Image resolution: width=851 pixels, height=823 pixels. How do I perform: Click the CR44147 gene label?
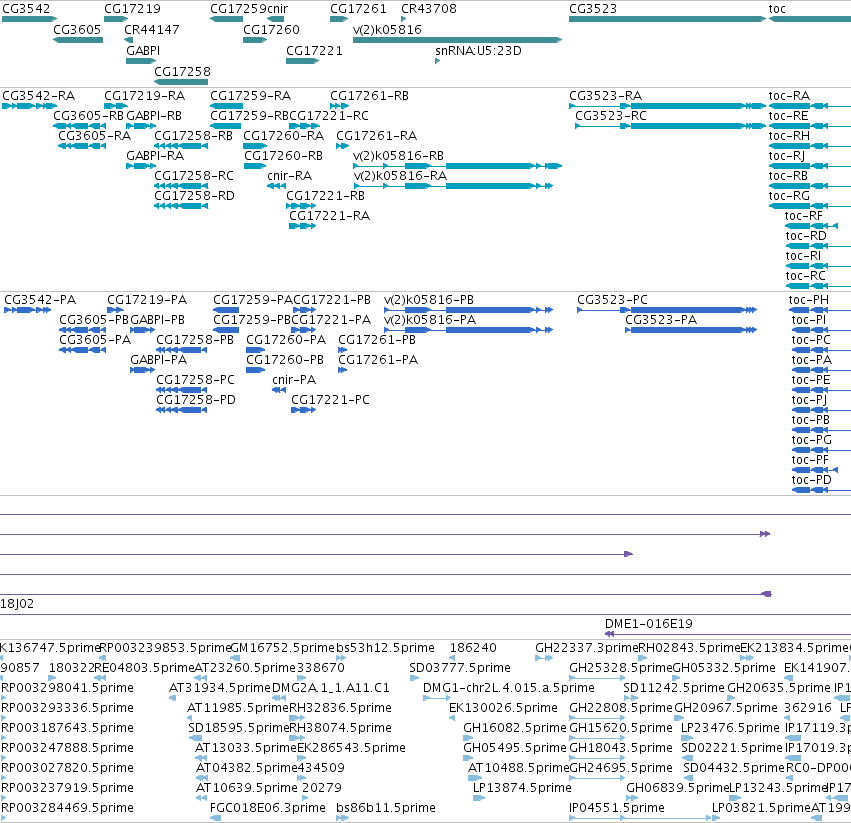pyautogui.click(x=152, y=30)
